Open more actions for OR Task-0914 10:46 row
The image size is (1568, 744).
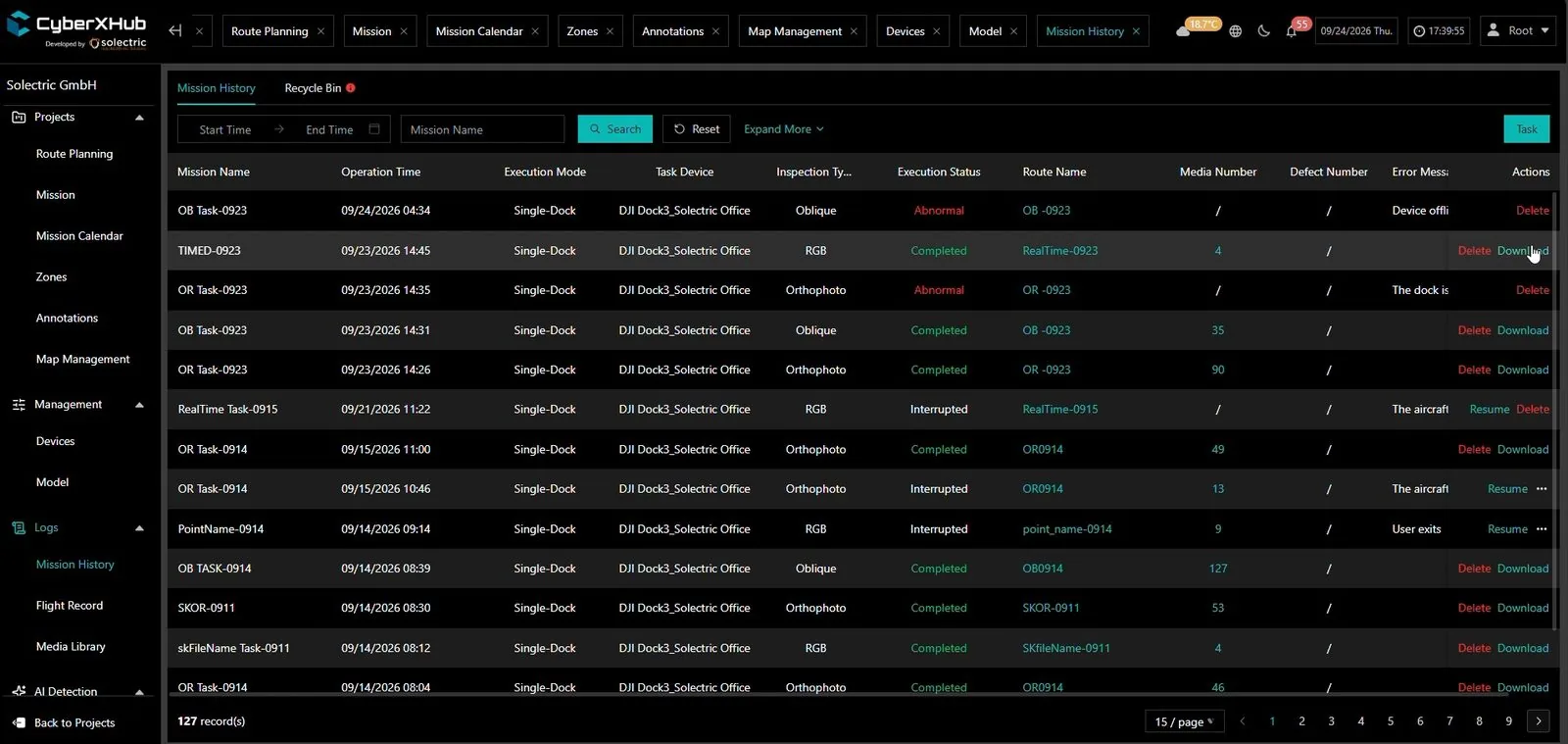coord(1542,489)
